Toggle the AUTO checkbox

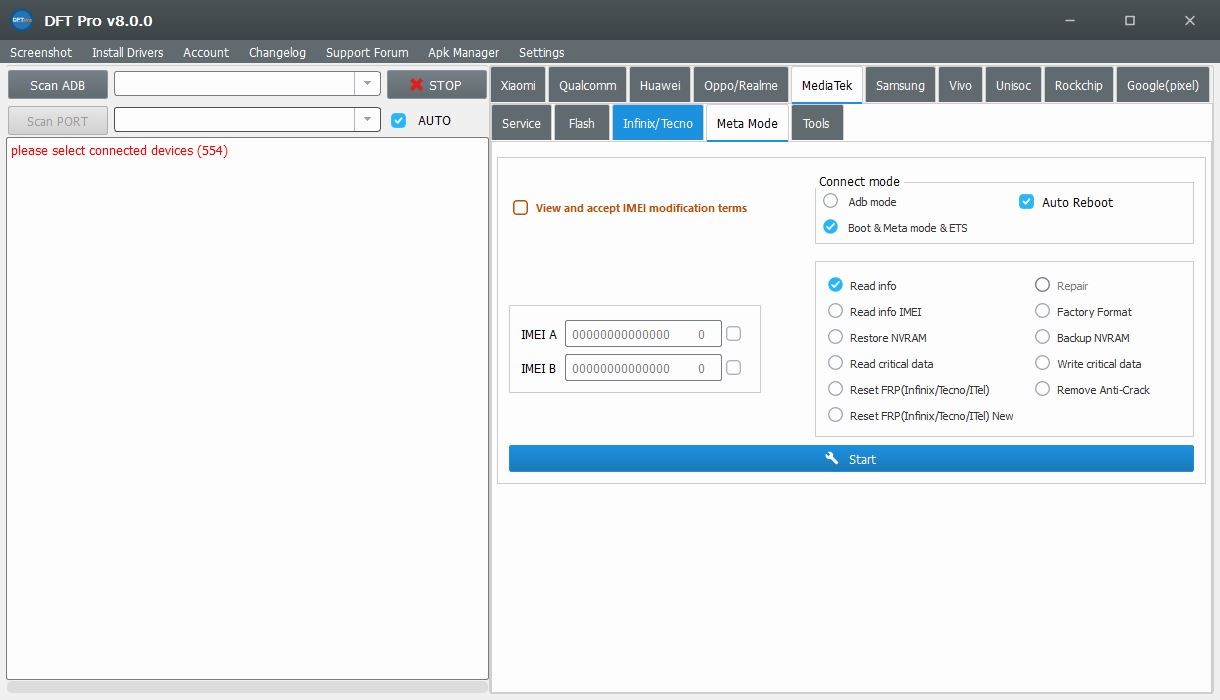tap(399, 120)
